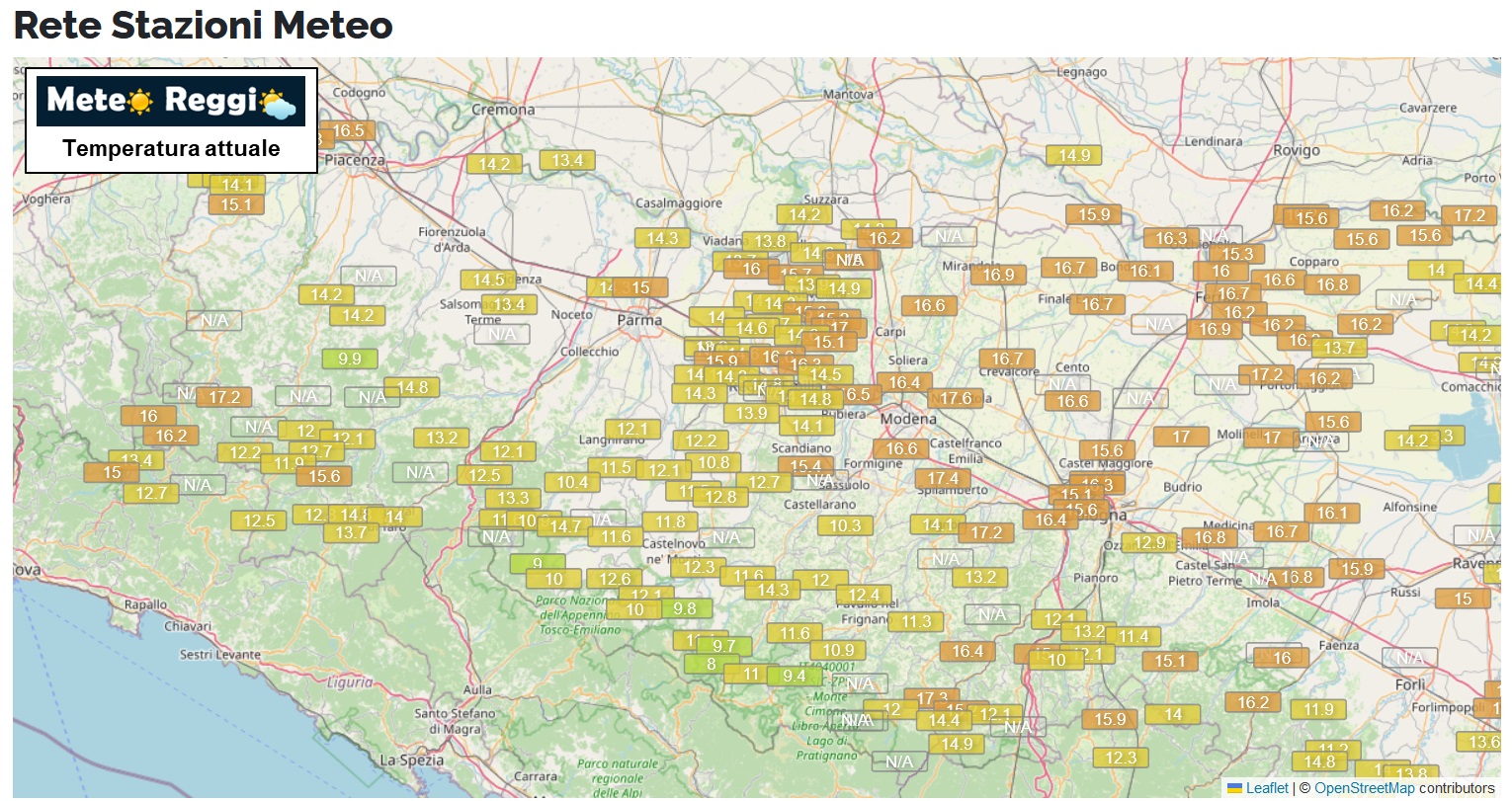
Task: Select the 16.5 marker near Piacenza
Action: [x=348, y=131]
